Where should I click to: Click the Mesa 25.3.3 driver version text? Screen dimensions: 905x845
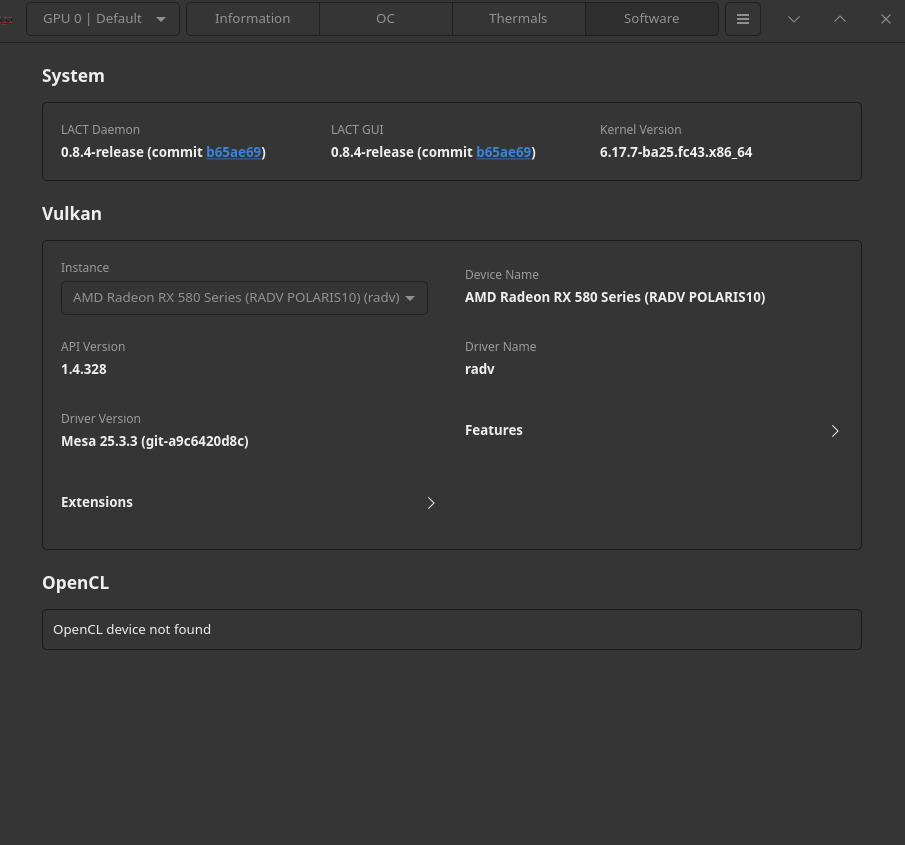point(154,441)
